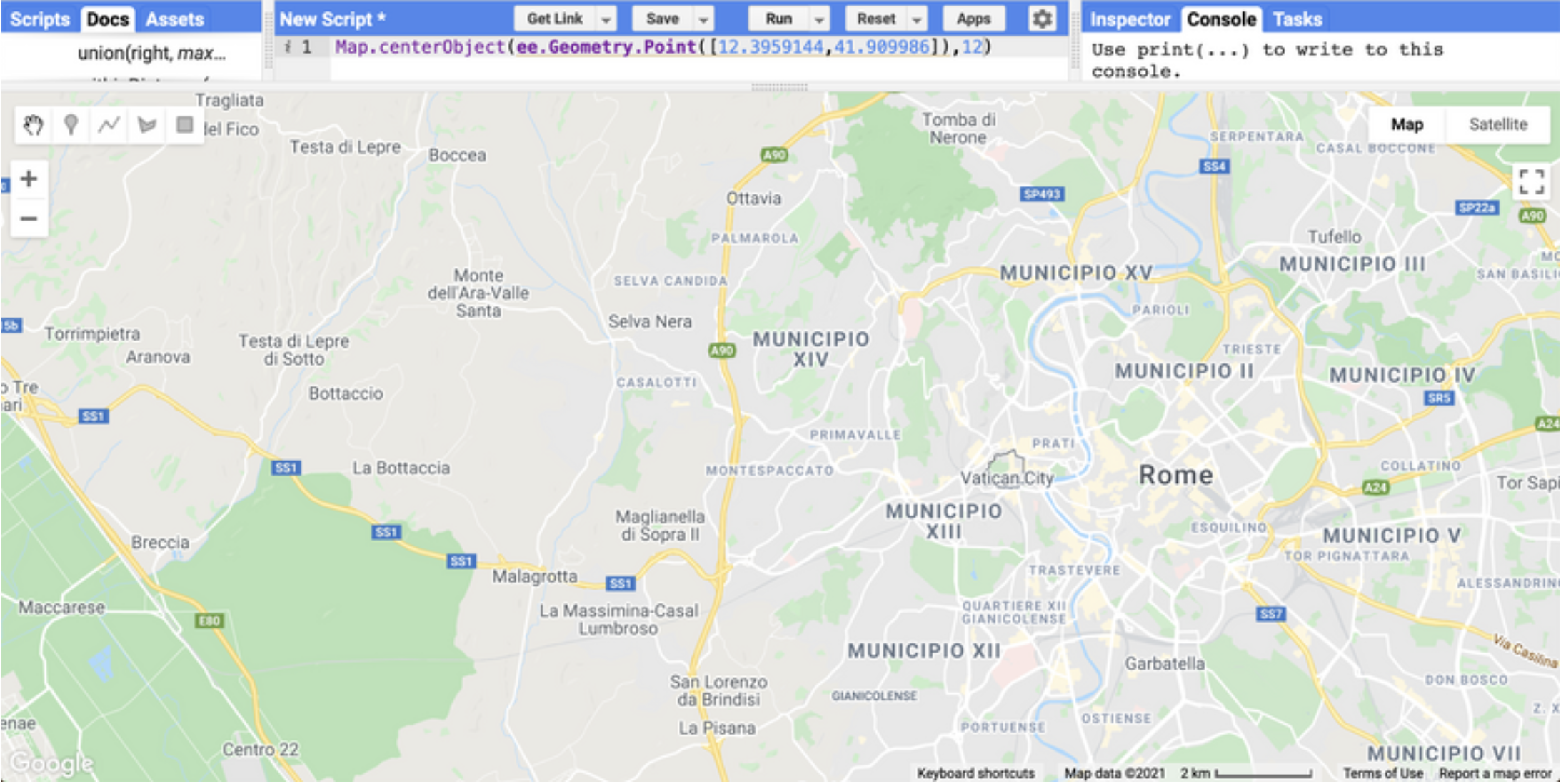
Task: Click the TRASTEVERE district label
Action: pyautogui.click(x=1074, y=570)
